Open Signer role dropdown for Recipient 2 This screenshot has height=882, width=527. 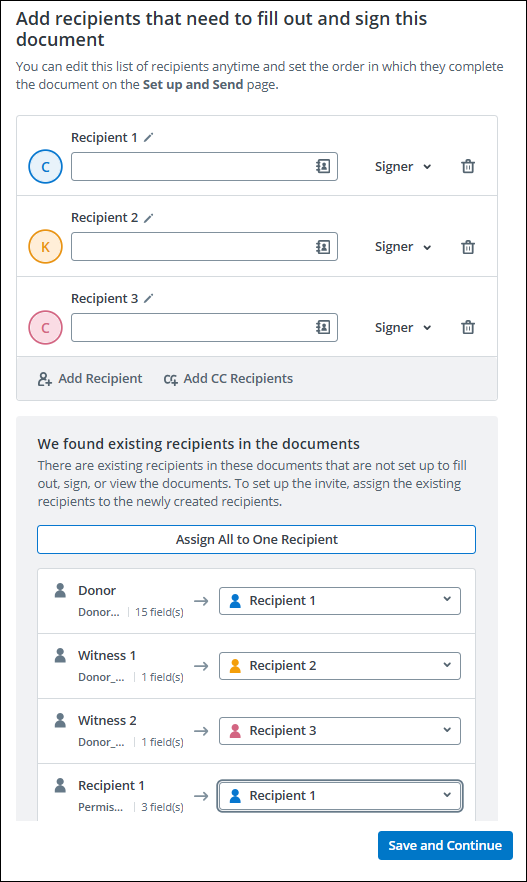coord(403,247)
